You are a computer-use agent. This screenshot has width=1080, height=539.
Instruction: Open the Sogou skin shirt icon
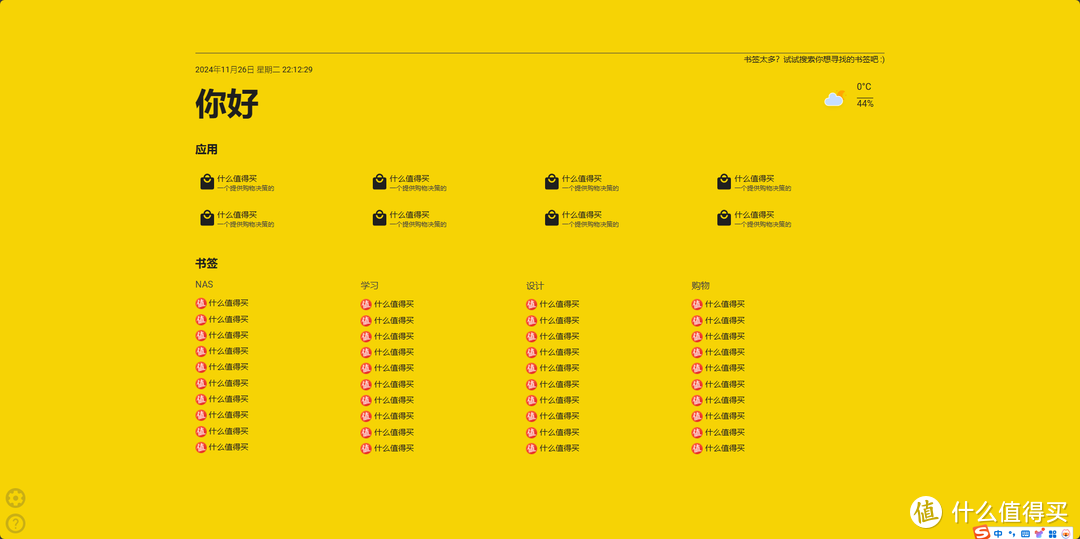[1037, 533]
